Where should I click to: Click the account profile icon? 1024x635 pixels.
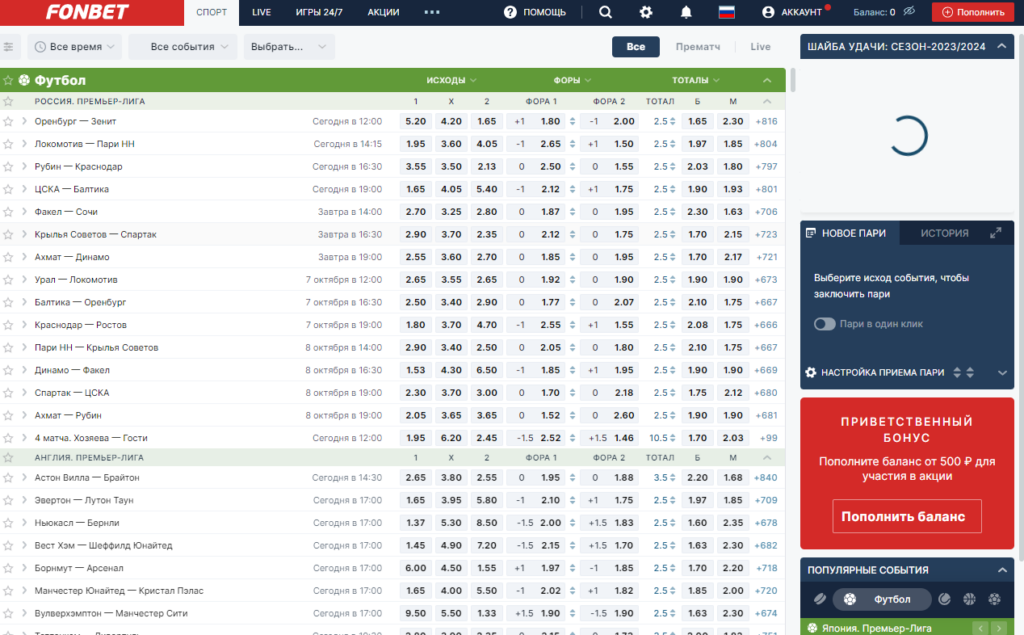[x=768, y=12]
